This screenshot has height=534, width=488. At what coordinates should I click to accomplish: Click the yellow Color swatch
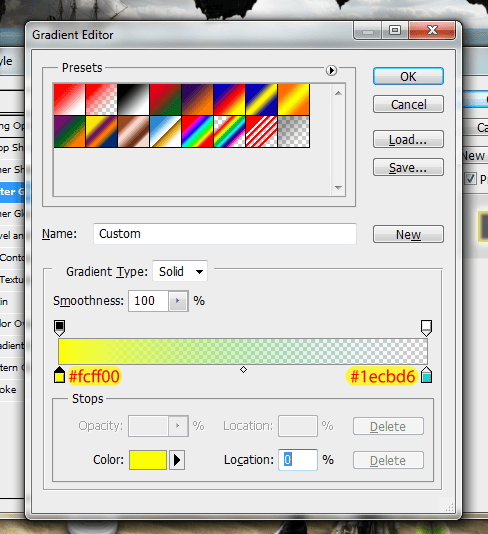148,460
